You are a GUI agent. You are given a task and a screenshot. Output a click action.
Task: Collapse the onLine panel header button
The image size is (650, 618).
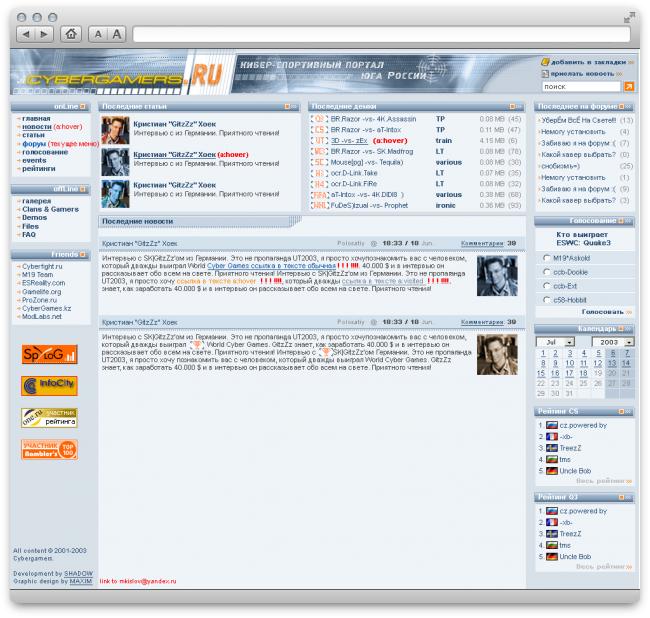click(x=83, y=106)
